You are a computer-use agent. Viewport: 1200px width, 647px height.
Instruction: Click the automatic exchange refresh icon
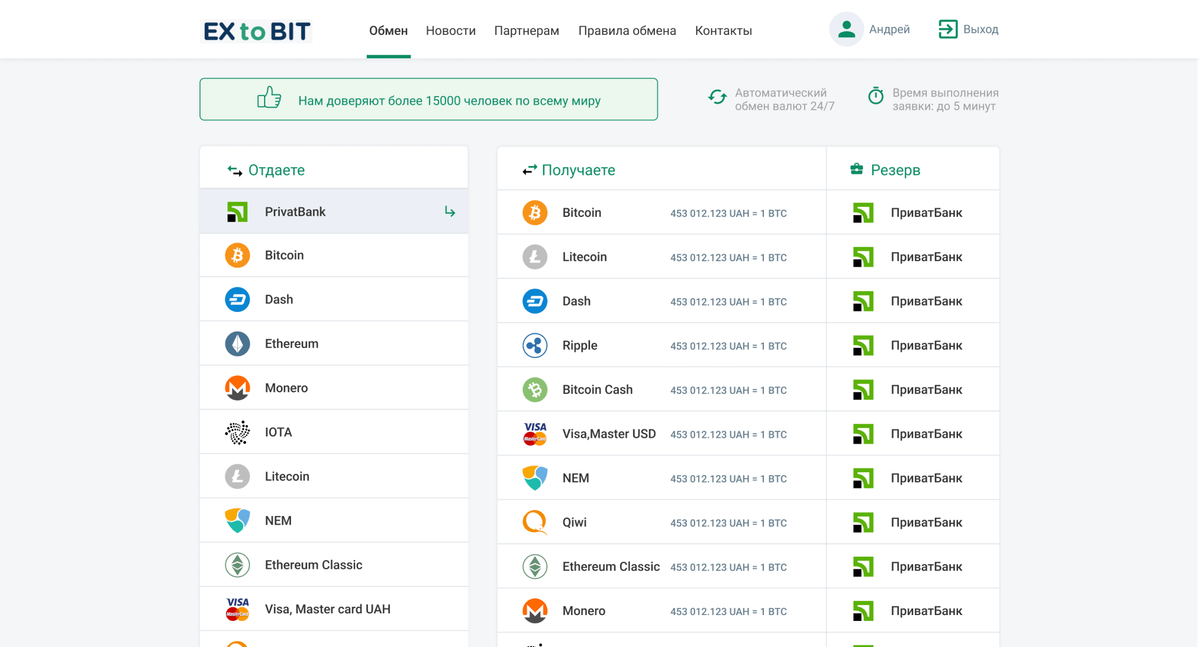point(717,97)
